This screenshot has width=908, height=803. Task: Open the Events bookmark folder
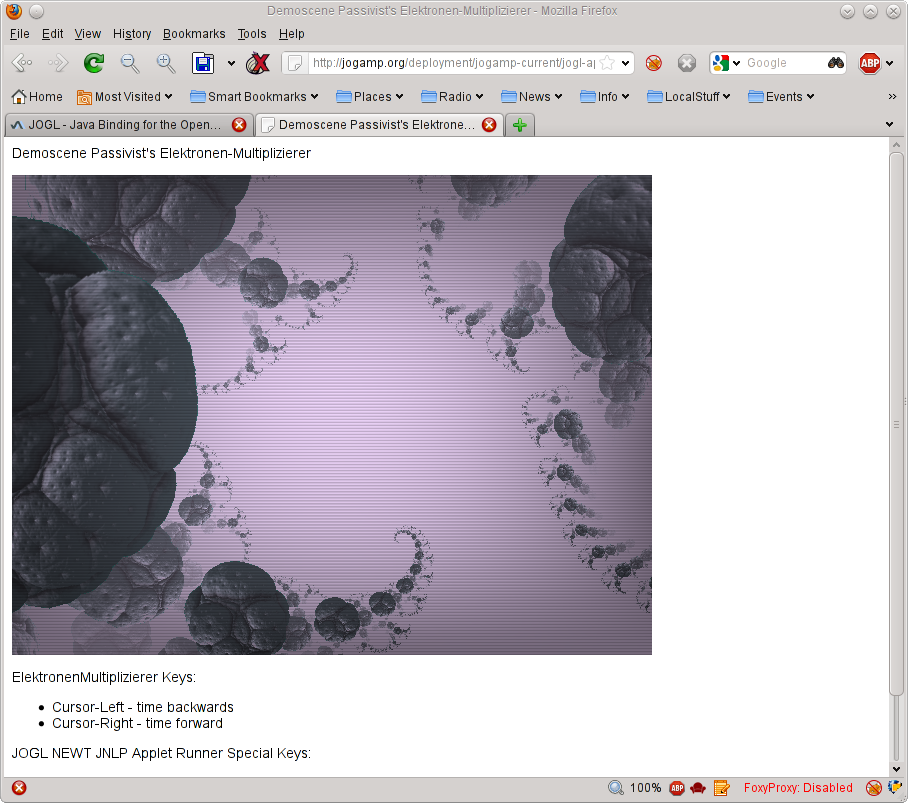pyautogui.click(x=781, y=97)
